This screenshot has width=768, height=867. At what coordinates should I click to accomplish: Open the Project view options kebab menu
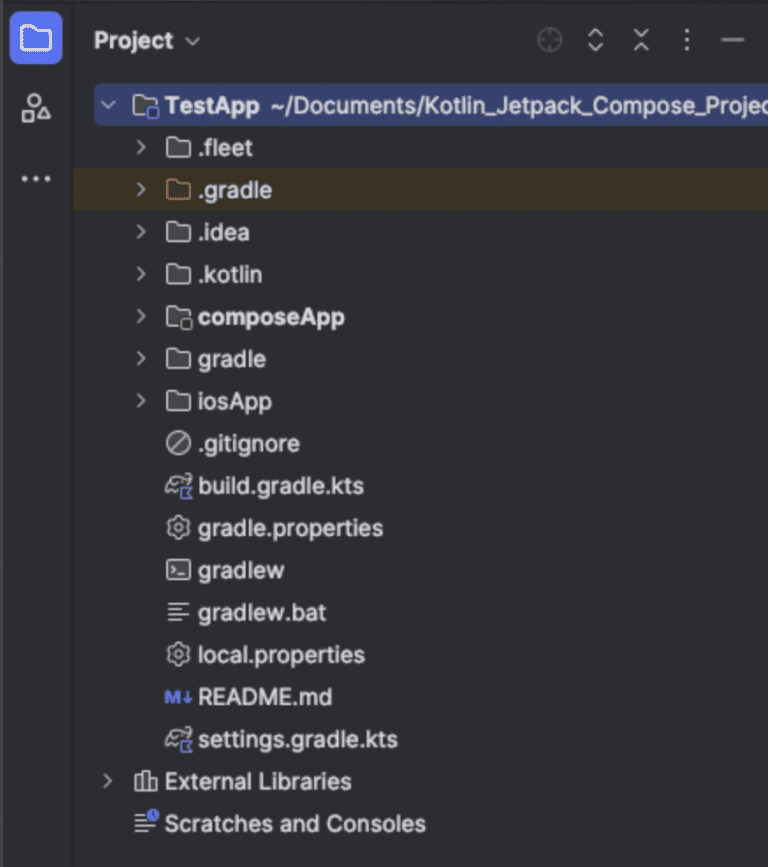pos(687,40)
